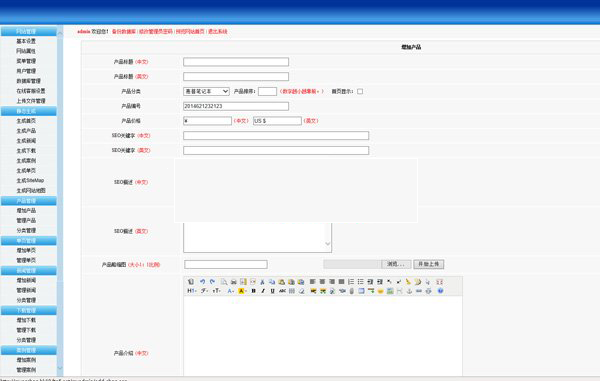Open the H1 heading dropdown in editor

point(192,291)
